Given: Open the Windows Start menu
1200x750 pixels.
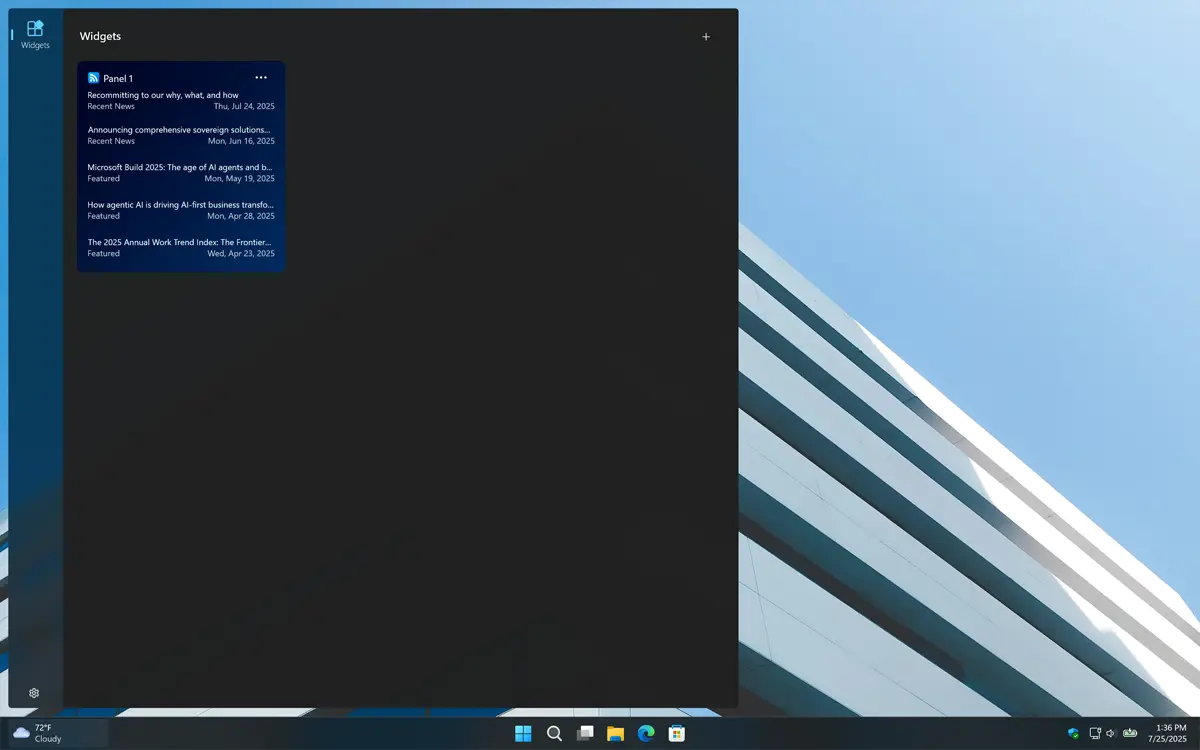Looking at the screenshot, I should pos(523,734).
